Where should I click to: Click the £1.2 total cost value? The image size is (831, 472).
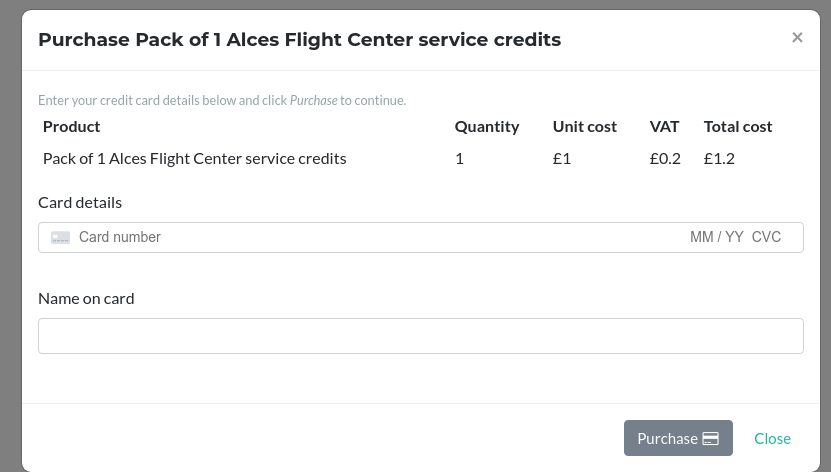[719, 158]
